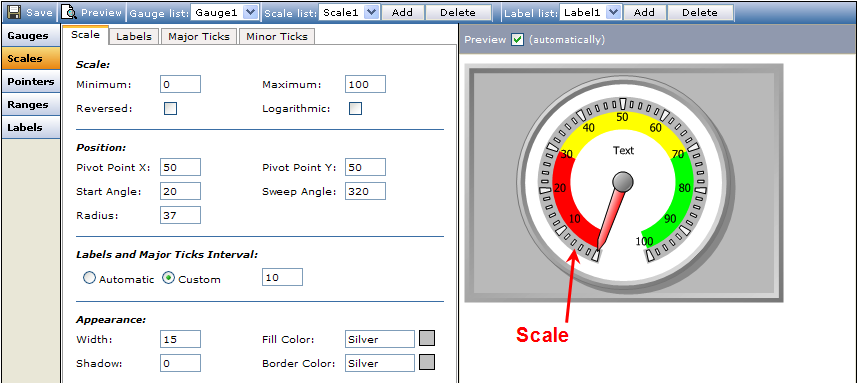
Task: Click the Border Color silver swatch
Action: pyautogui.click(x=427, y=362)
